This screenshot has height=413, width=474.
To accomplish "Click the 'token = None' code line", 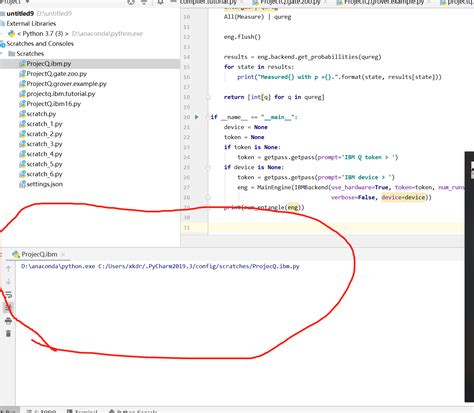I will (x=244, y=137).
